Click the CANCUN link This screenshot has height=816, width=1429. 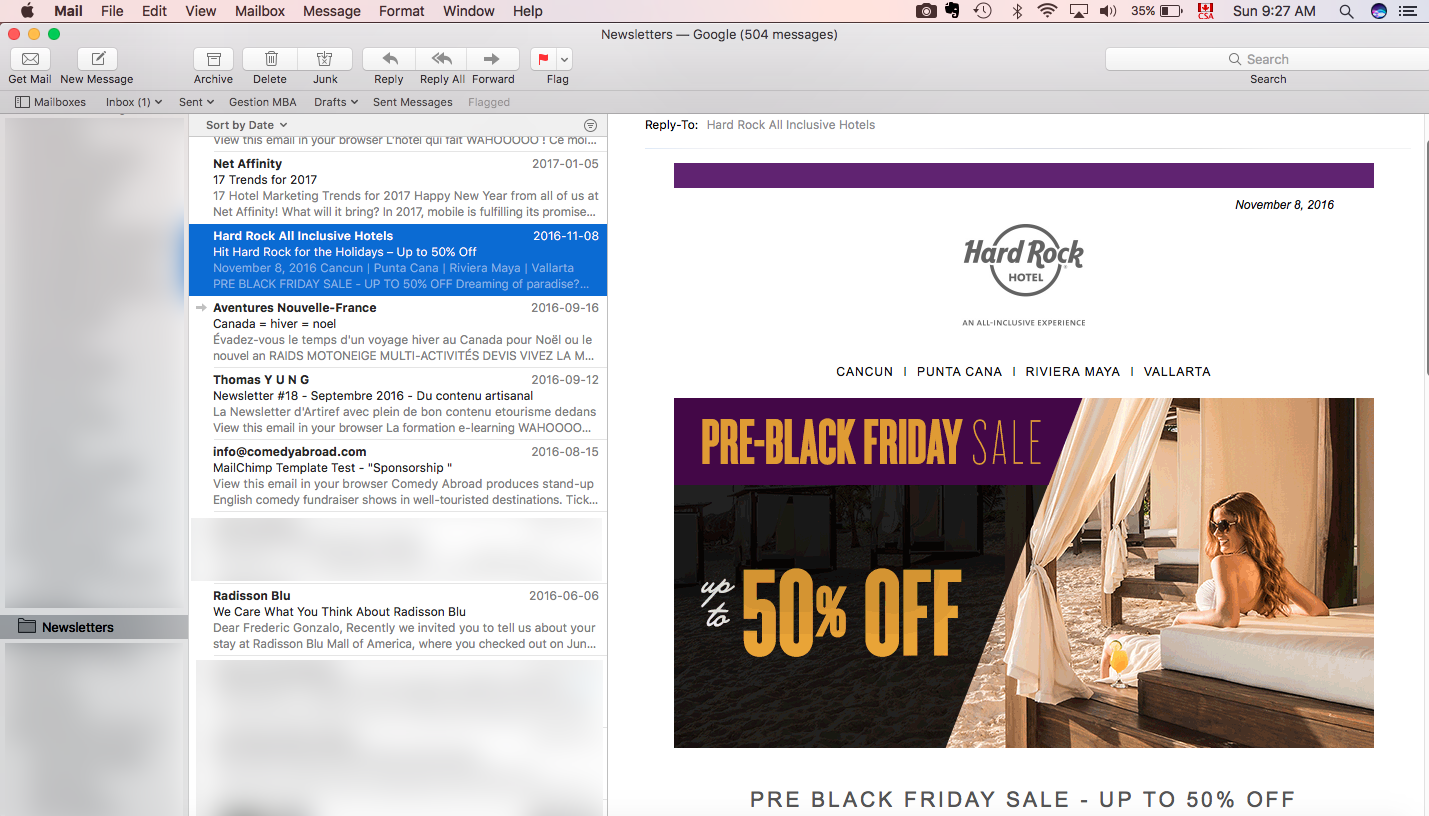click(x=864, y=371)
